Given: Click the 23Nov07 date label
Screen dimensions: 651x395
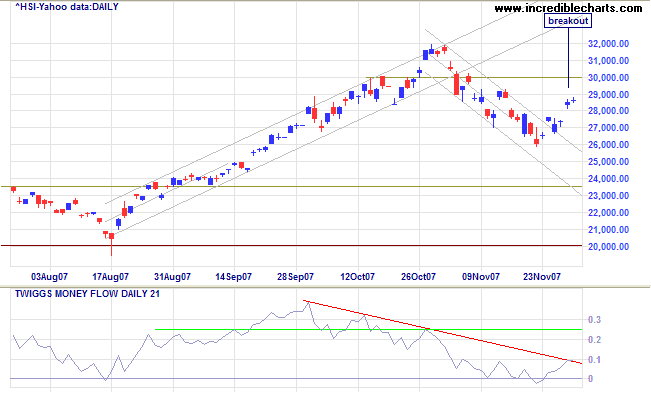Looking at the screenshot, I should tap(542, 277).
